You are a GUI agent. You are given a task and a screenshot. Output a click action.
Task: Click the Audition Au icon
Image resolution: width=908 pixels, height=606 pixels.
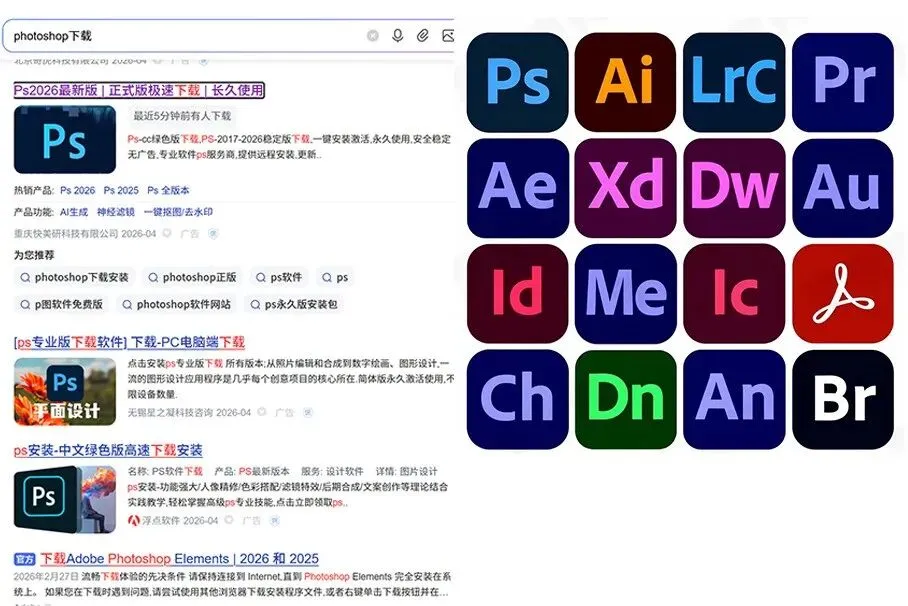tap(843, 188)
